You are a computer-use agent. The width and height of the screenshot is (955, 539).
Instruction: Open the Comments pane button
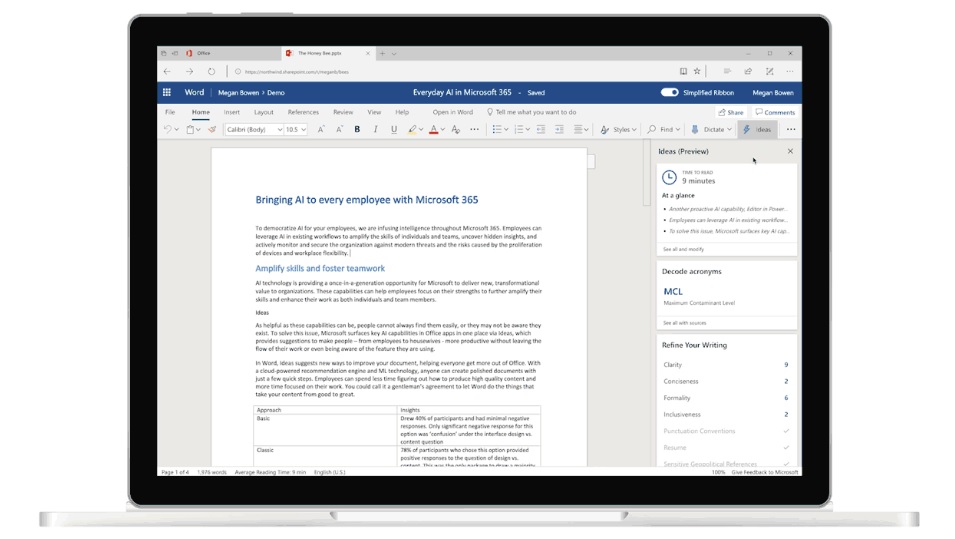(x=775, y=112)
